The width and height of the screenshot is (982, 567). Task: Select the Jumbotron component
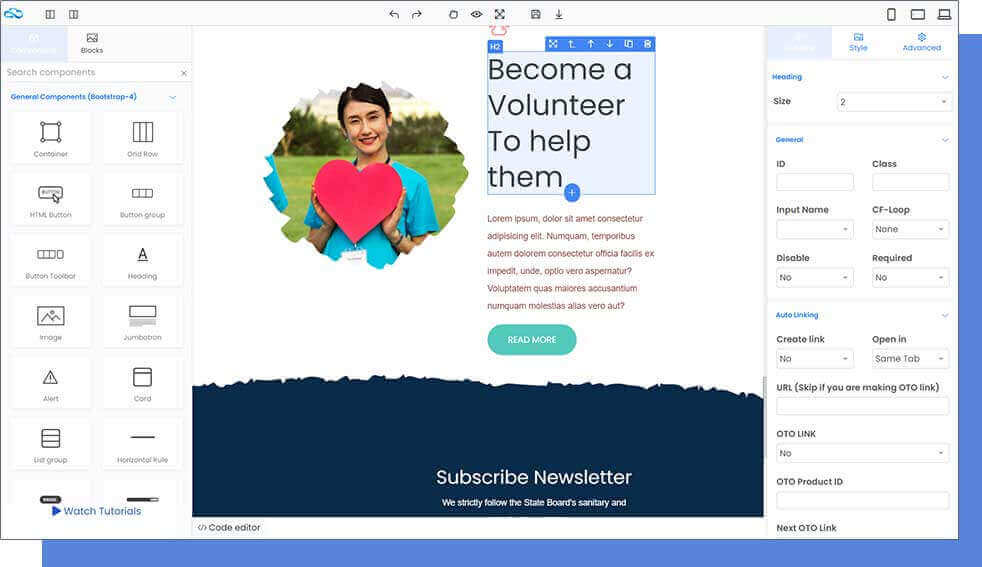(x=143, y=322)
